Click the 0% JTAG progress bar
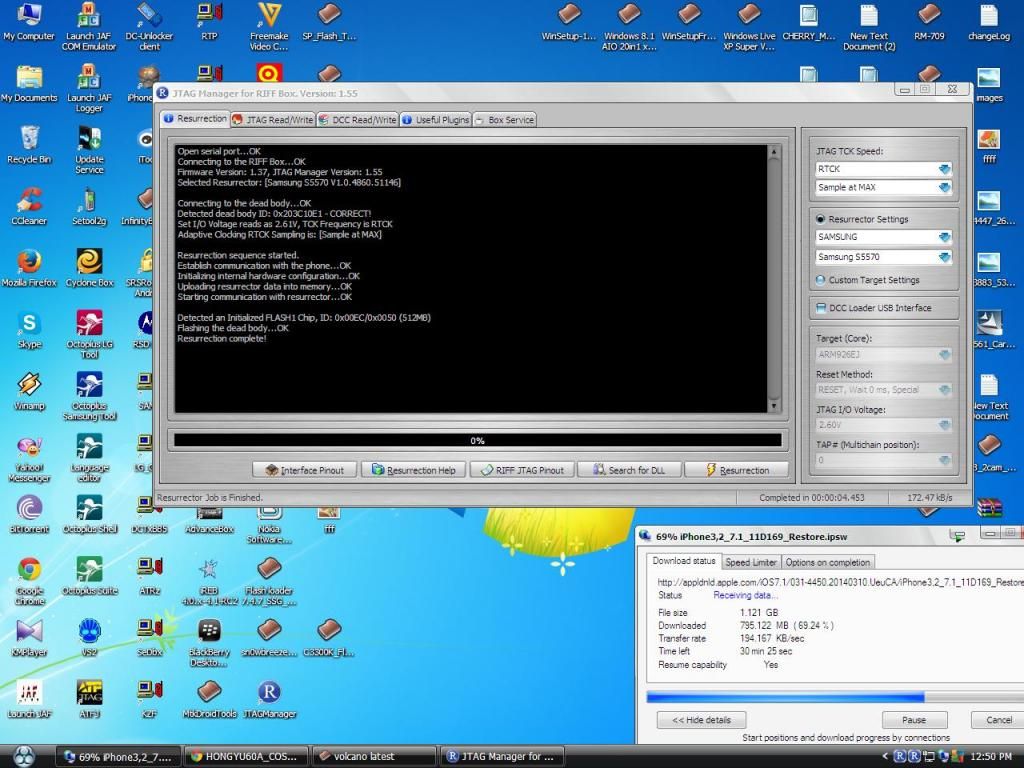The width and height of the screenshot is (1024, 768). [477, 441]
